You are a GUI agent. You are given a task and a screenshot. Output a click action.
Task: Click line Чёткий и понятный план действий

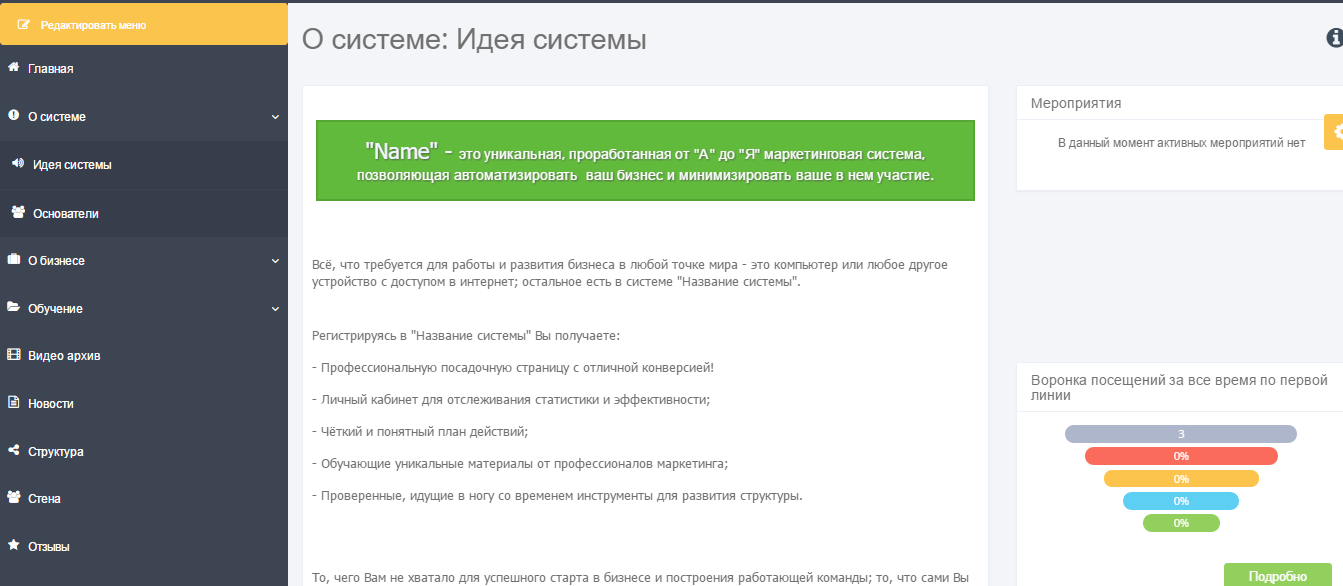420,432
